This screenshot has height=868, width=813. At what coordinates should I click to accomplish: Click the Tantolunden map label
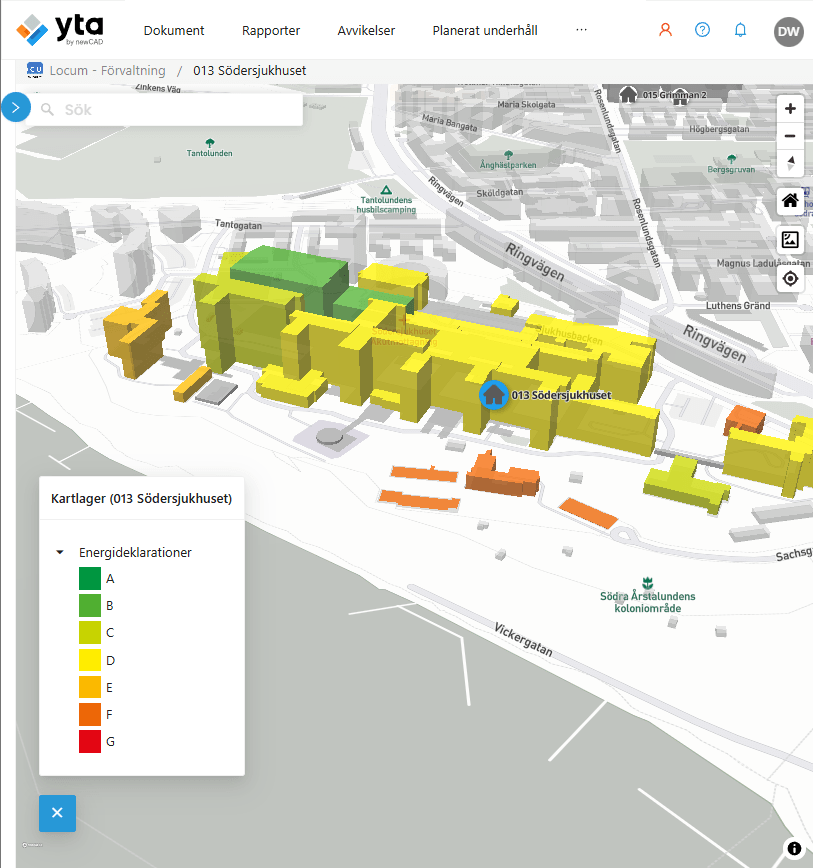pyautogui.click(x=209, y=153)
